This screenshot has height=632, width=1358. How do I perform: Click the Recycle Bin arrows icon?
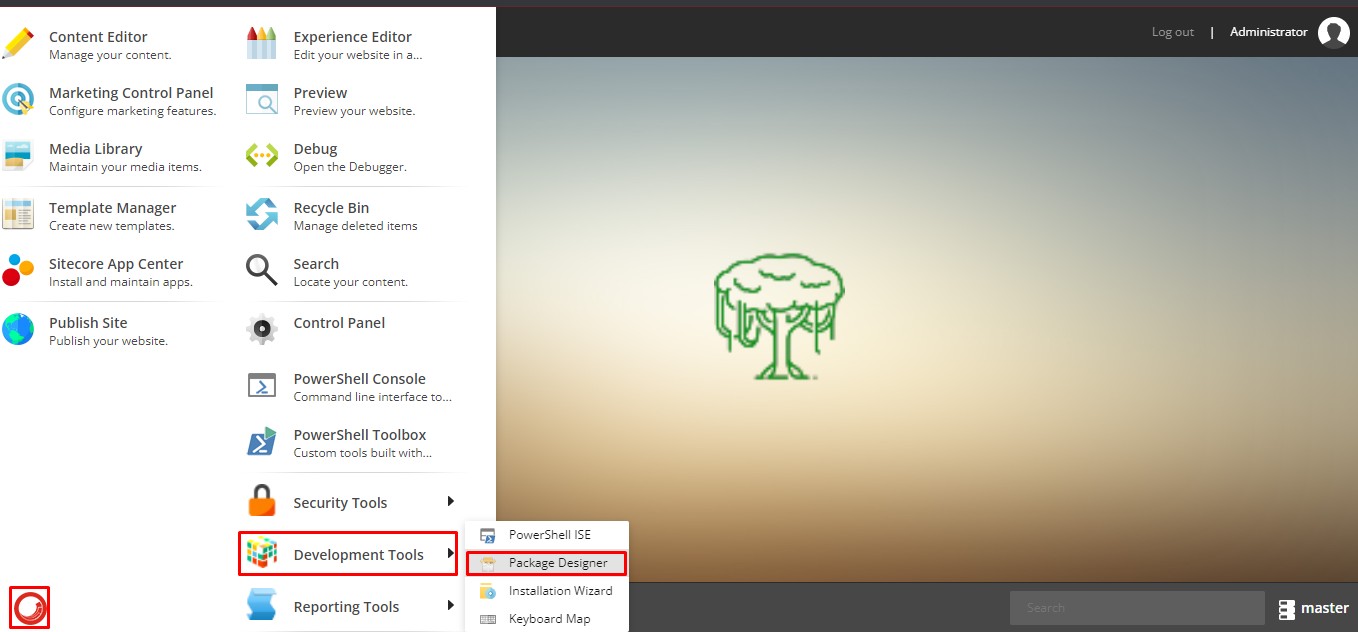[x=262, y=215]
